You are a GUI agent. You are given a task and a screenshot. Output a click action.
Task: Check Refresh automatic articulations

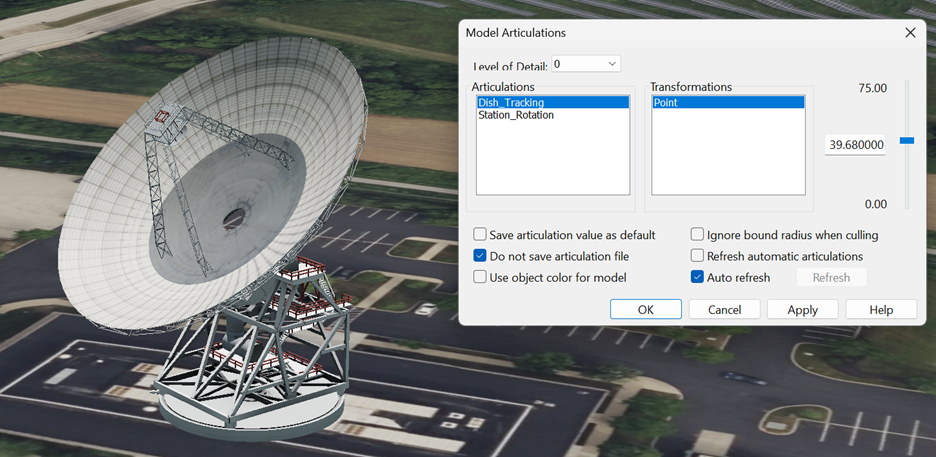pyautogui.click(x=697, y=257)
